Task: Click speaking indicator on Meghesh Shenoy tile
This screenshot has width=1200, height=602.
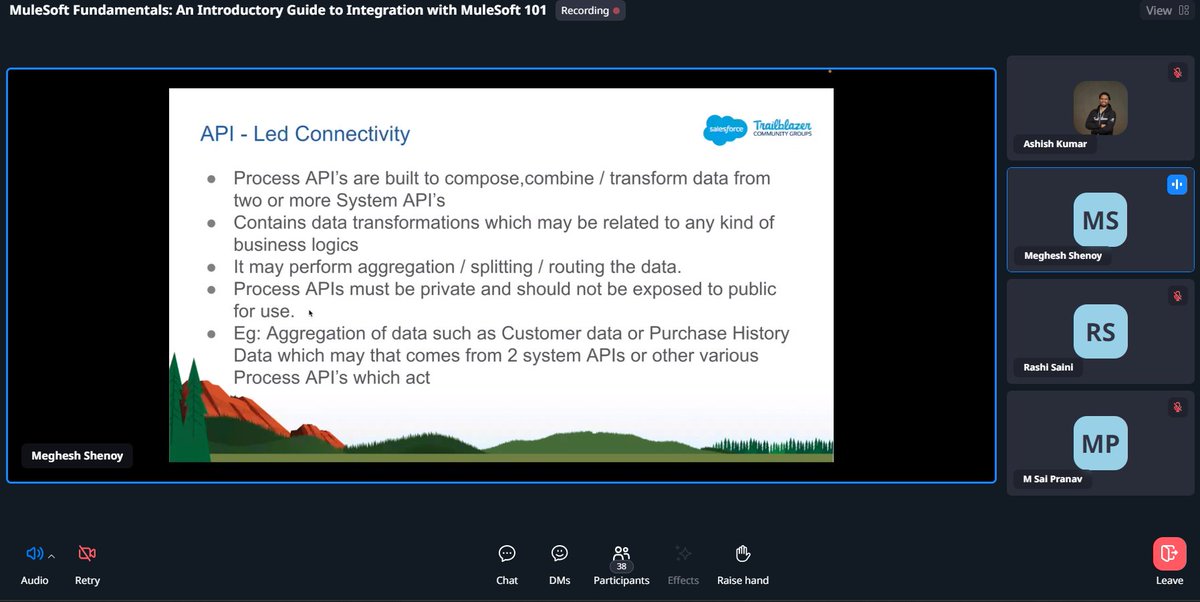Action: pyautogui.click(x=1176, y=185)
